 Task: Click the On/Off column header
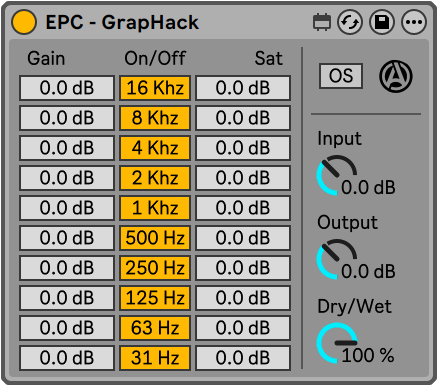pyautogui.click(x=155, y=58)
